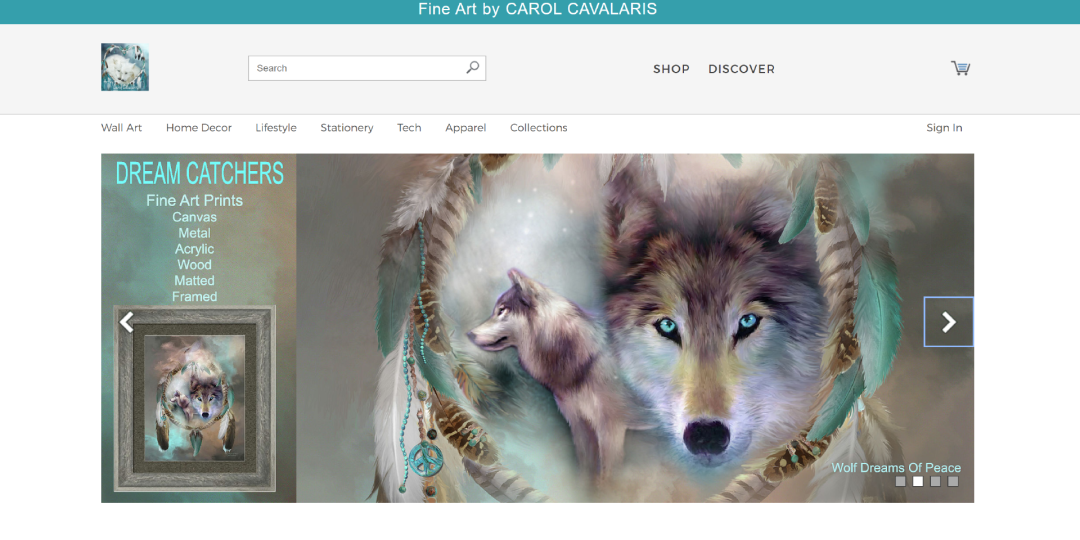The image size is (1080, 540).
Task: Open the Collections category
Action: [539, 127]
